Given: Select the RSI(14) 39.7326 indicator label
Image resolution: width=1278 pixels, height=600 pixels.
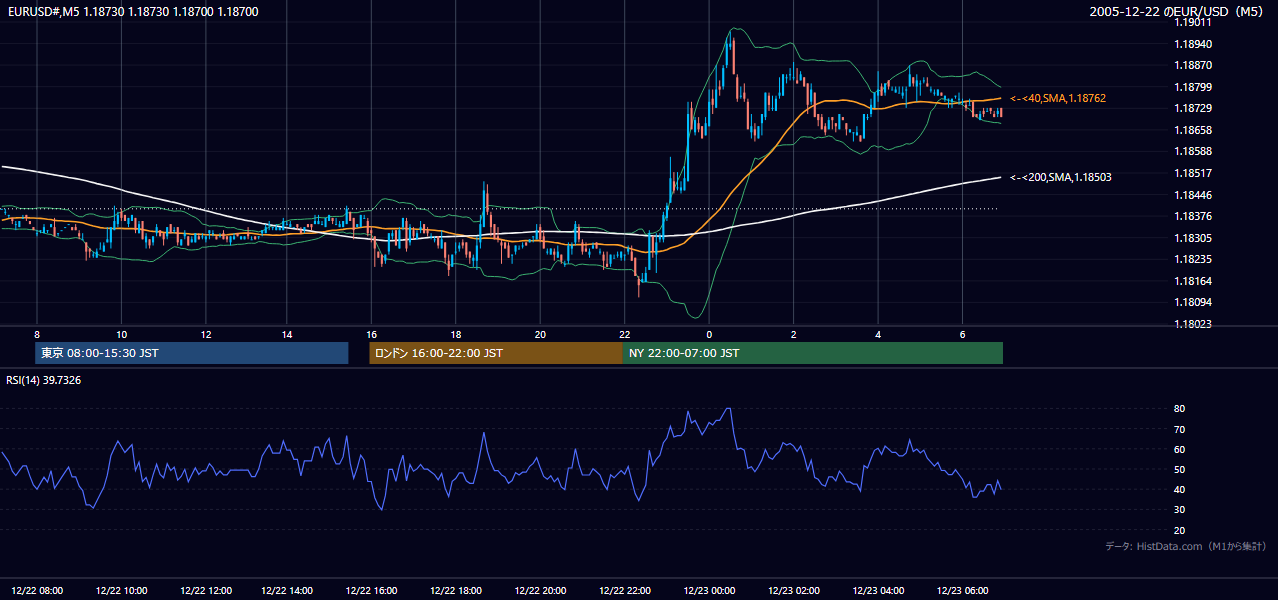Looking at the screenshot, I should 44,380.
